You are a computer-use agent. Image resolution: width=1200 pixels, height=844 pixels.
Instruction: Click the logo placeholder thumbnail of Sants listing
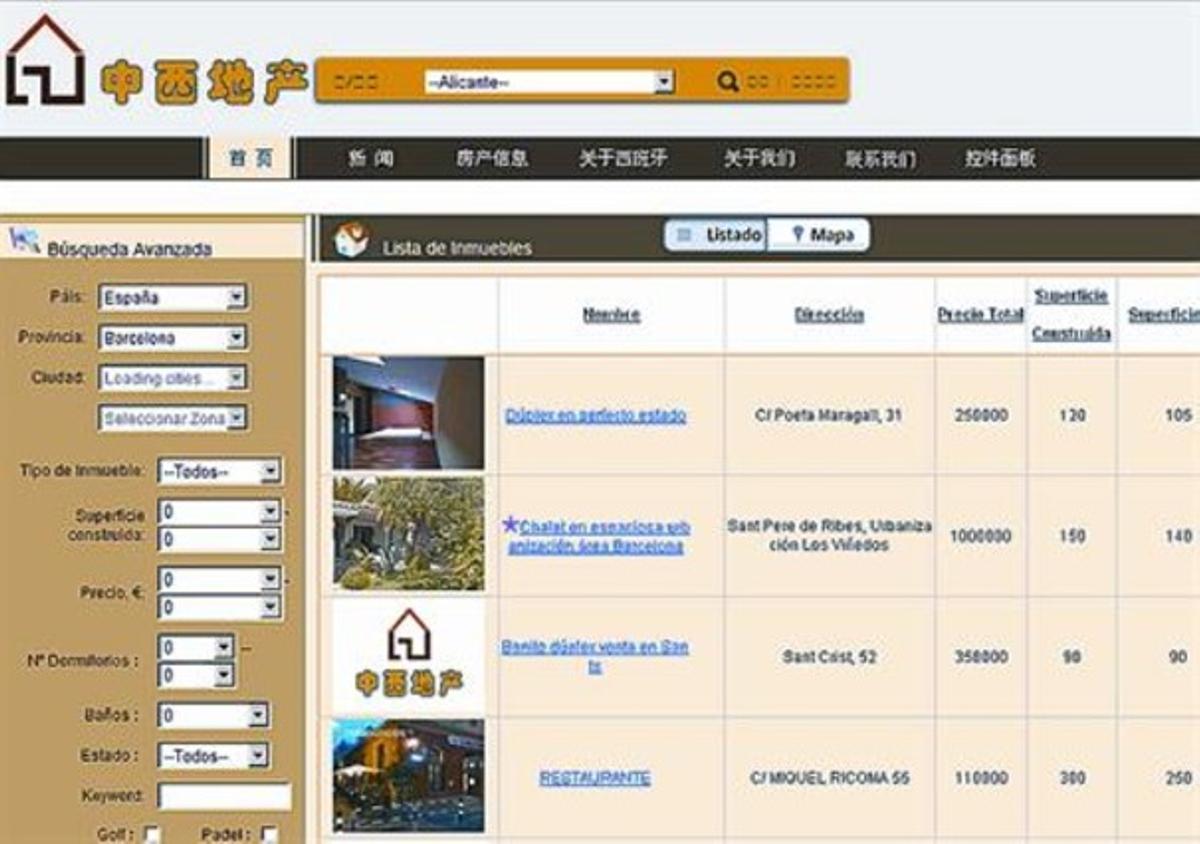pos(408,656)
